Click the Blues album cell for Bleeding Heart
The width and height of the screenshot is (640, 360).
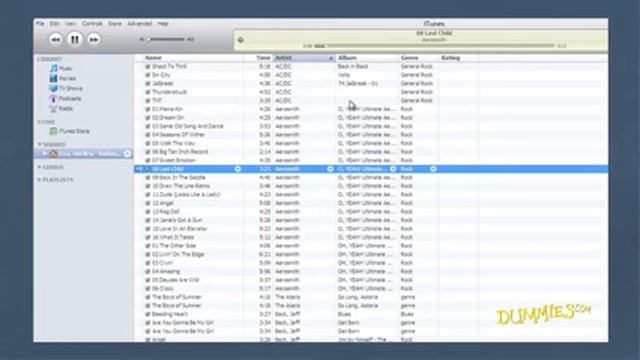pyautogui.click(x=344, y=314)
